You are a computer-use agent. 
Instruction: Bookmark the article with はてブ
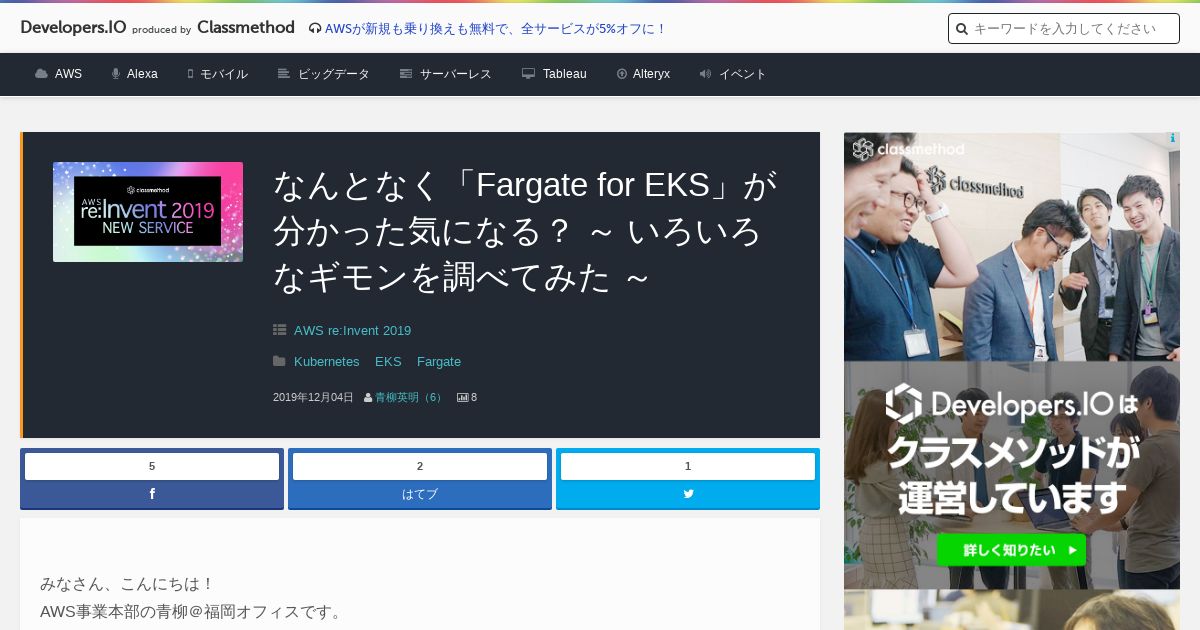coord(420,494)
